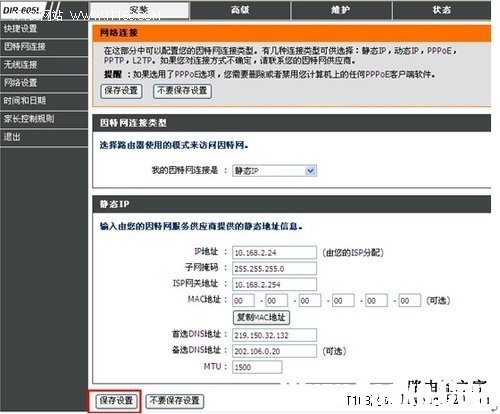
Task: Click the third MAC地址 octet field
Action: pos(310,301)
